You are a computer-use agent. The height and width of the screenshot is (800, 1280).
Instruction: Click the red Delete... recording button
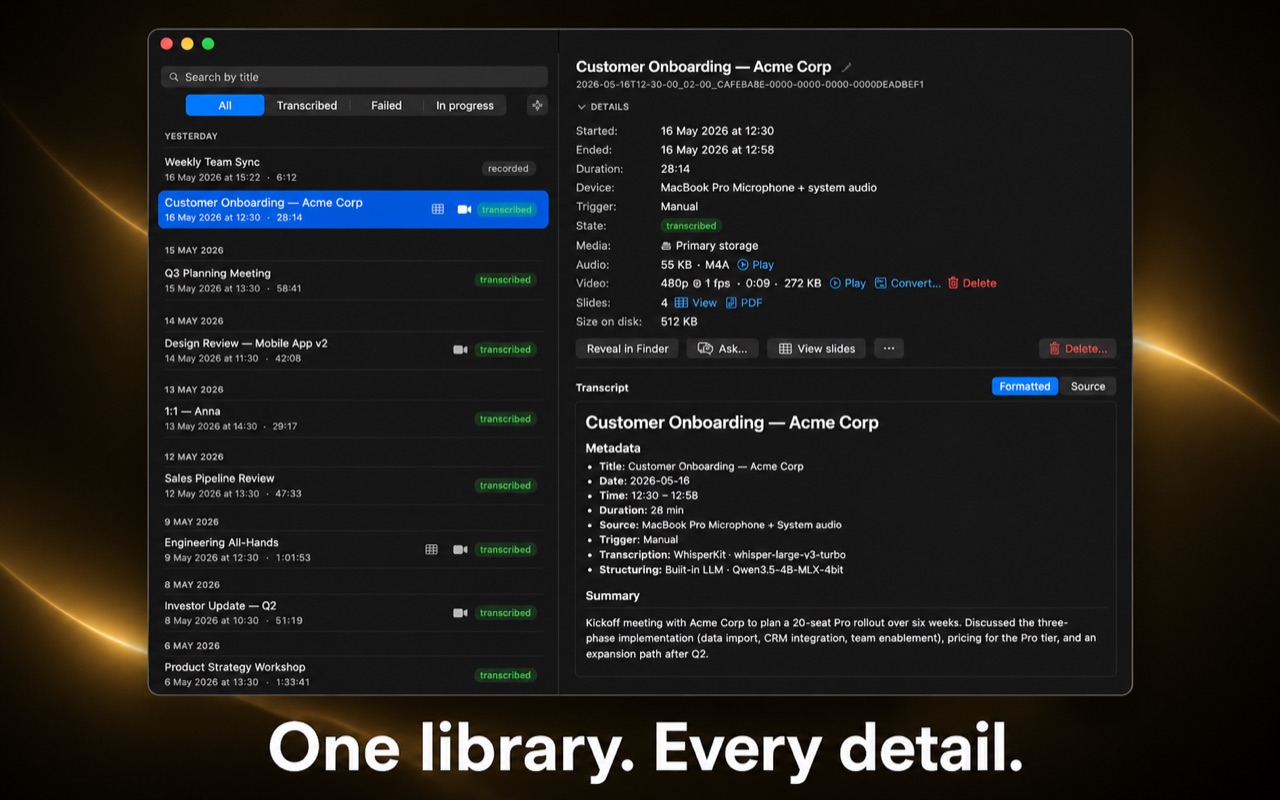(x=1078, y=348)
